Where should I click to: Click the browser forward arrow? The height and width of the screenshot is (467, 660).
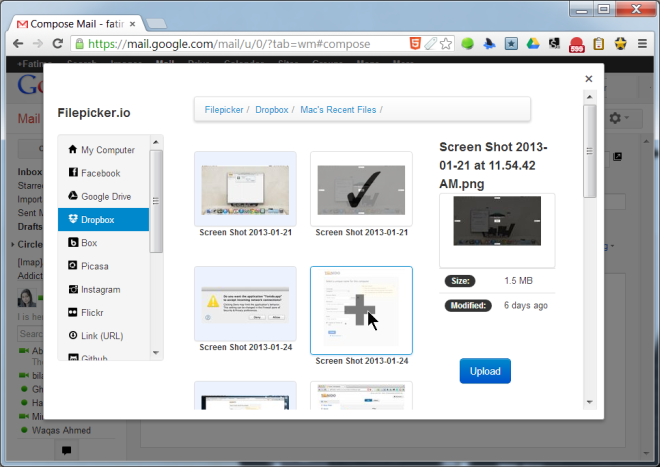[38, 43]
